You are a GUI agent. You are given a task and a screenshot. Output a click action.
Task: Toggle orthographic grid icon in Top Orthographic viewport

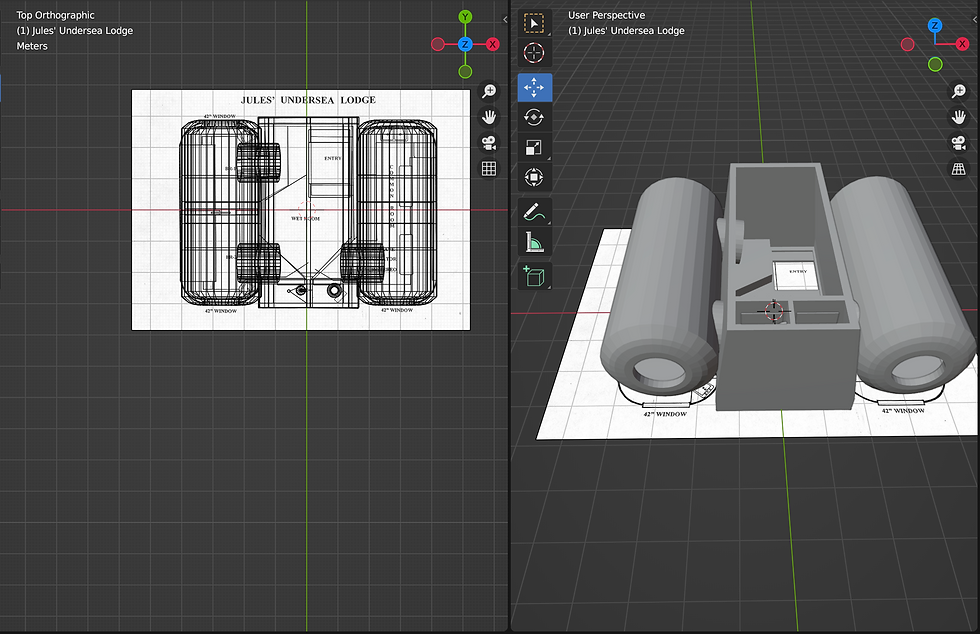tap(489, 169)
